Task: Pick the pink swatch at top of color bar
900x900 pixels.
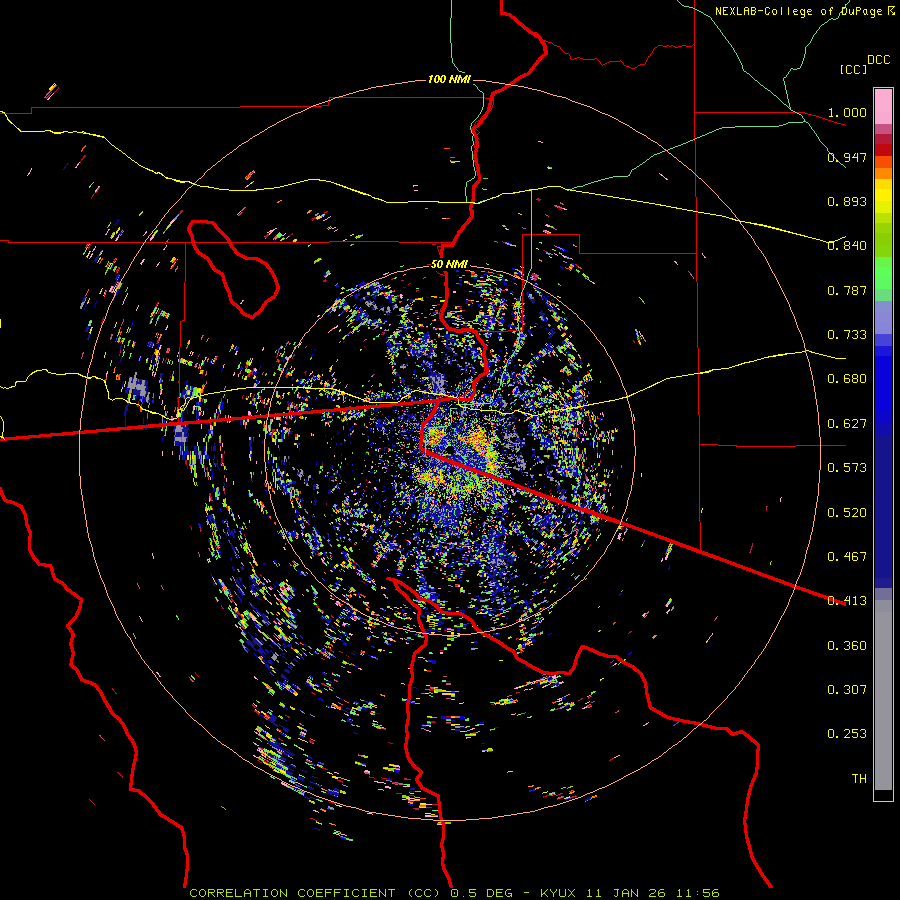Action: [883, 106]
